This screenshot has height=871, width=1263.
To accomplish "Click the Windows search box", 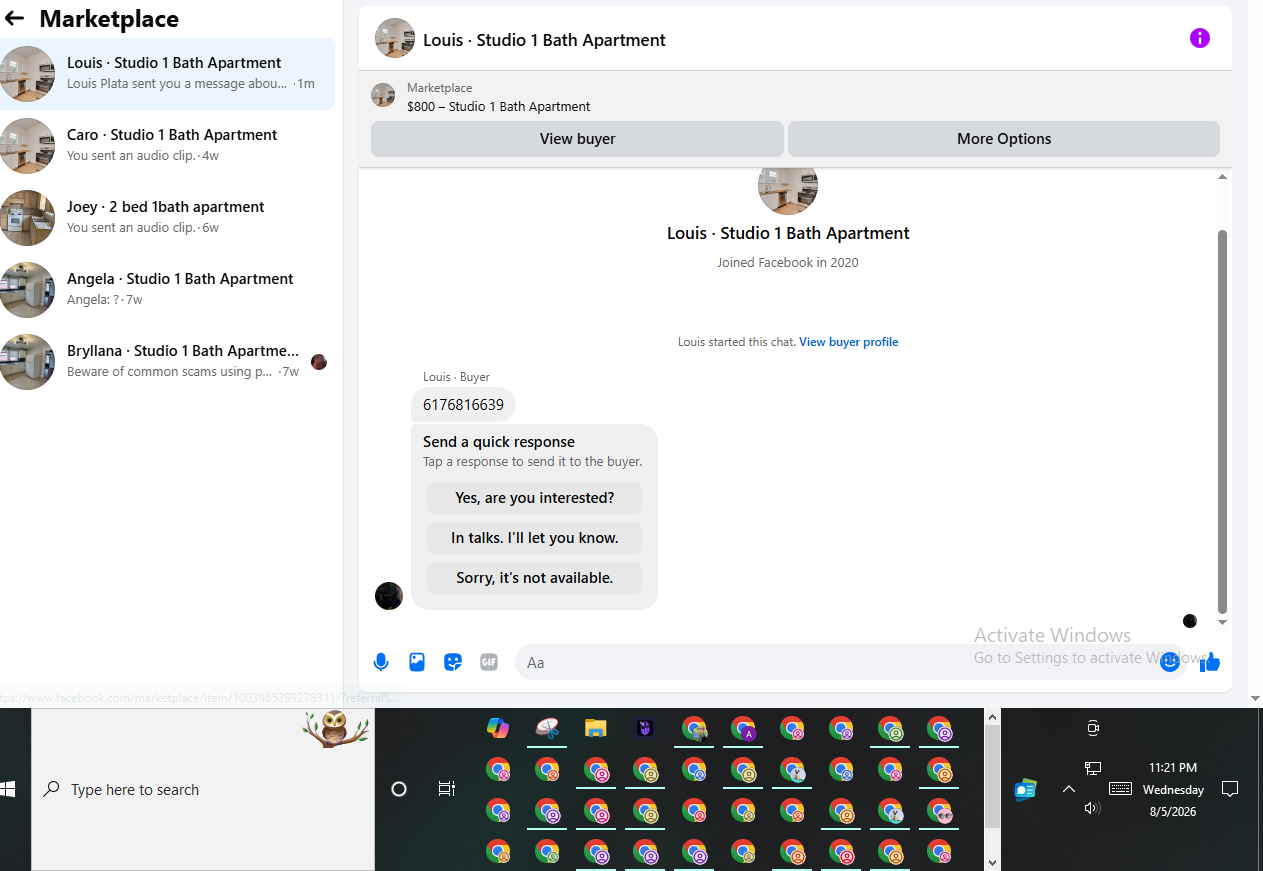I will (204, 789).
